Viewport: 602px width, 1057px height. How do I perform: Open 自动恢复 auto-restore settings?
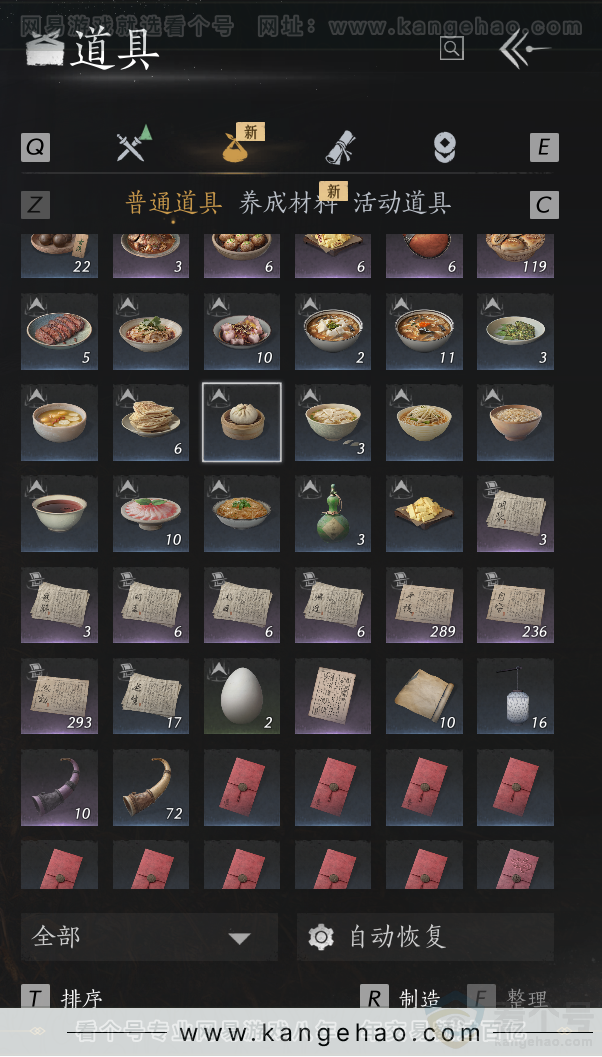tap(425, 937)
